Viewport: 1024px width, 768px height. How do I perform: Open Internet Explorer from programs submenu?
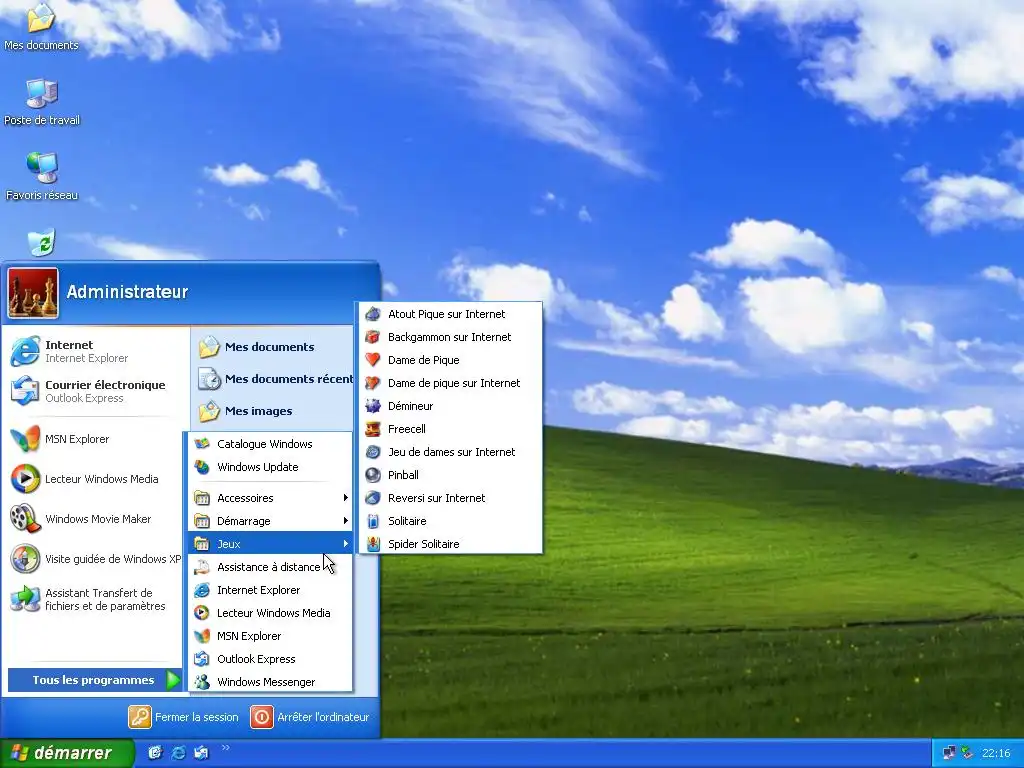[x=270, y=590]
